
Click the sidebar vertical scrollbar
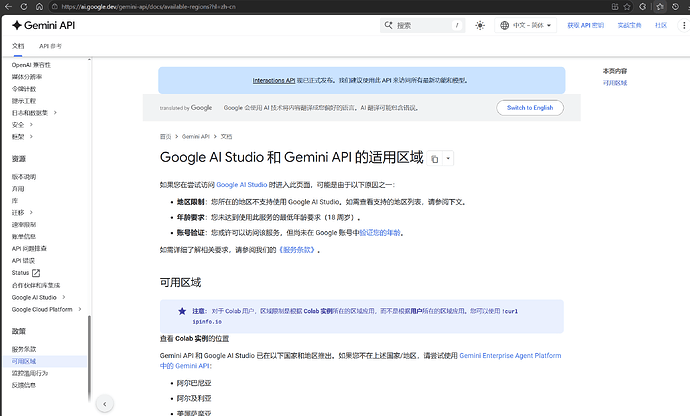pyautogui.click(x=89, y=357)
